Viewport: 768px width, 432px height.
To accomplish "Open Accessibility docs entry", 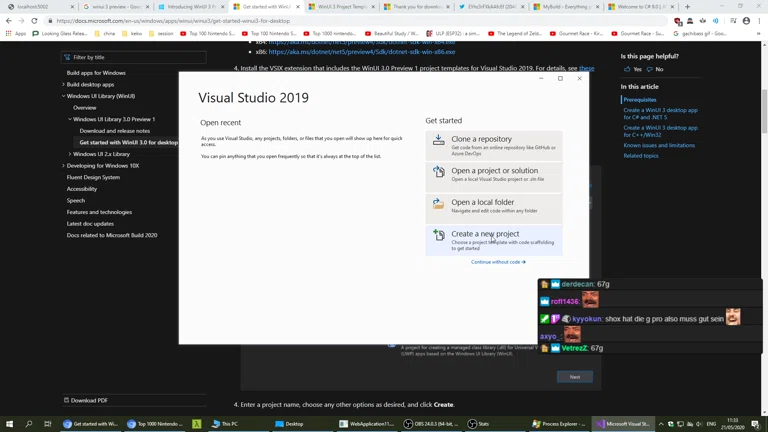I will tap(82, 189).
